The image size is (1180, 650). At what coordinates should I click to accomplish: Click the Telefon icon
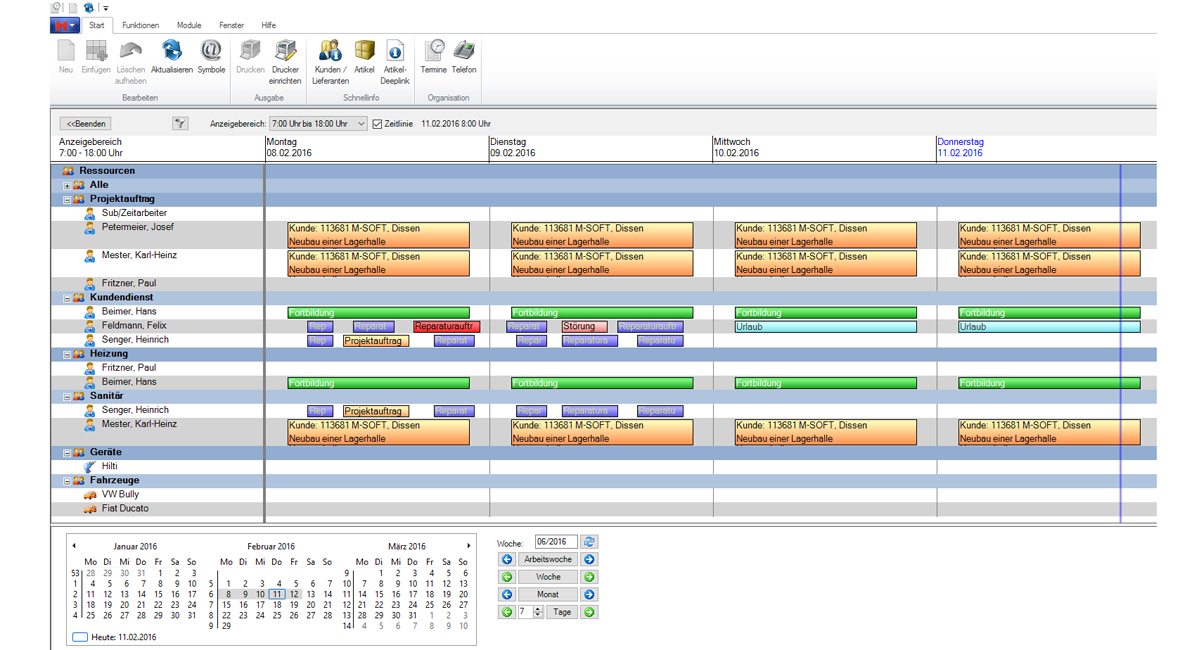[464, 52]
